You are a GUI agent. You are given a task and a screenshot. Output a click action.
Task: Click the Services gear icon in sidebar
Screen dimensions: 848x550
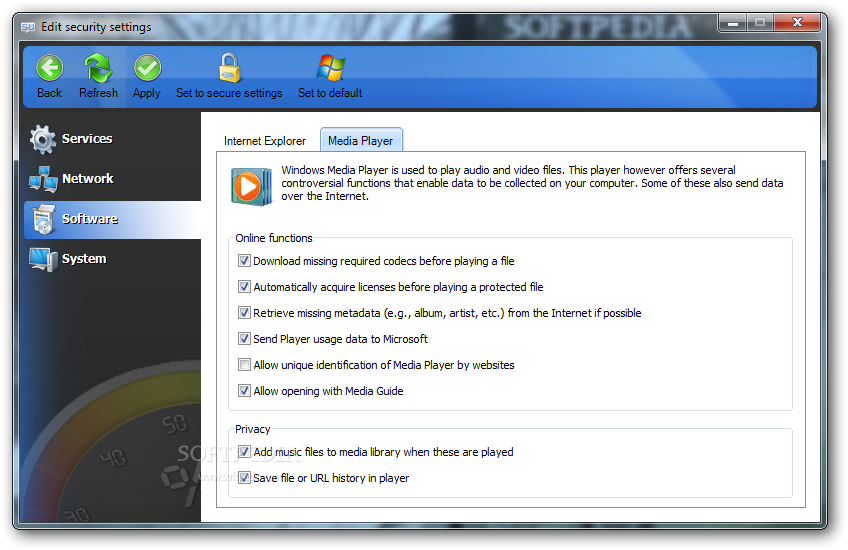[43, 139]
